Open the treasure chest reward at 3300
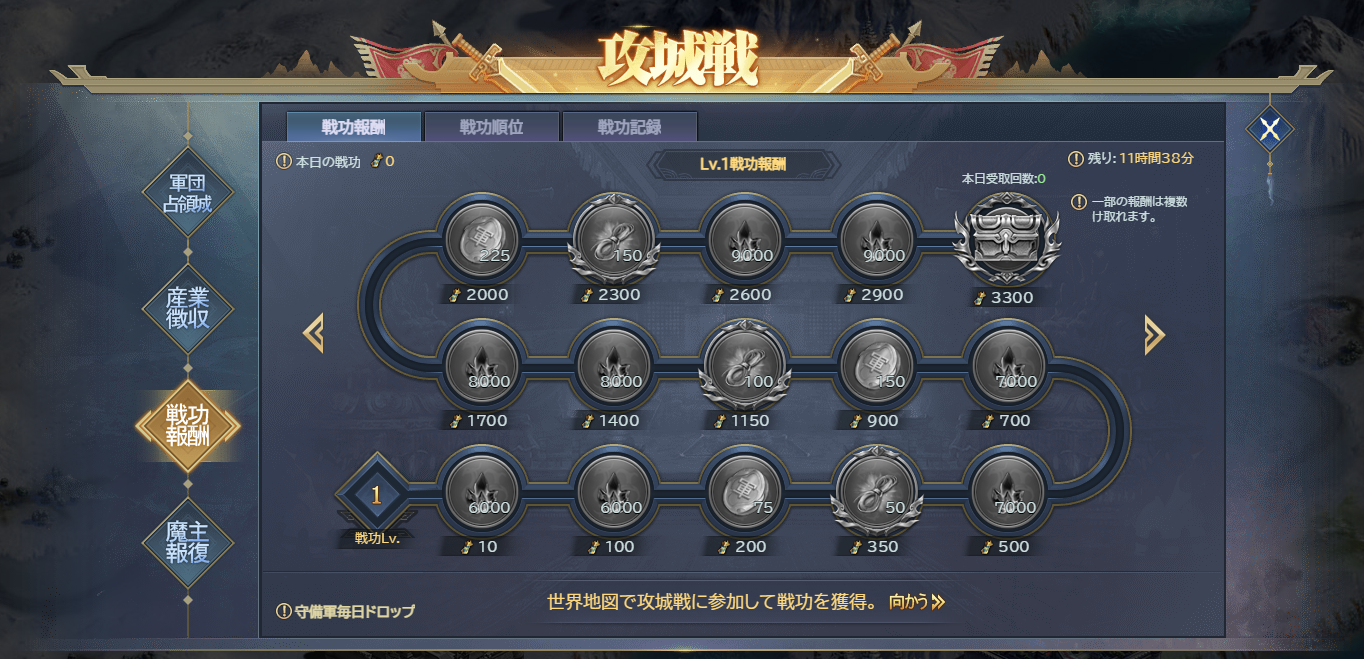This screenshot has height=659, width=1364. click(x=1007, y=239)
